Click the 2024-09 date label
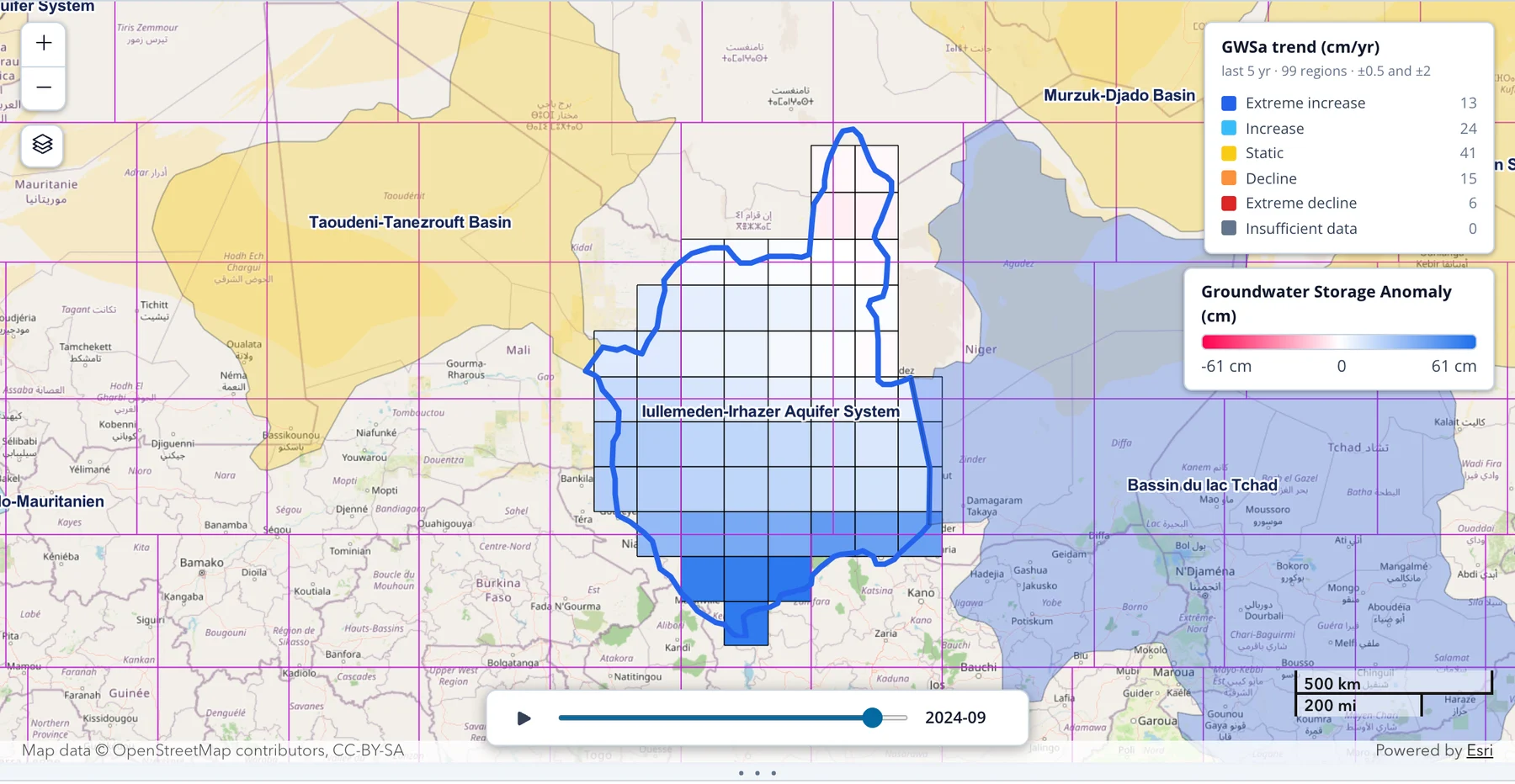This screenshot has height=784, width=1515. pyautogui.click(x=955, y=718)
